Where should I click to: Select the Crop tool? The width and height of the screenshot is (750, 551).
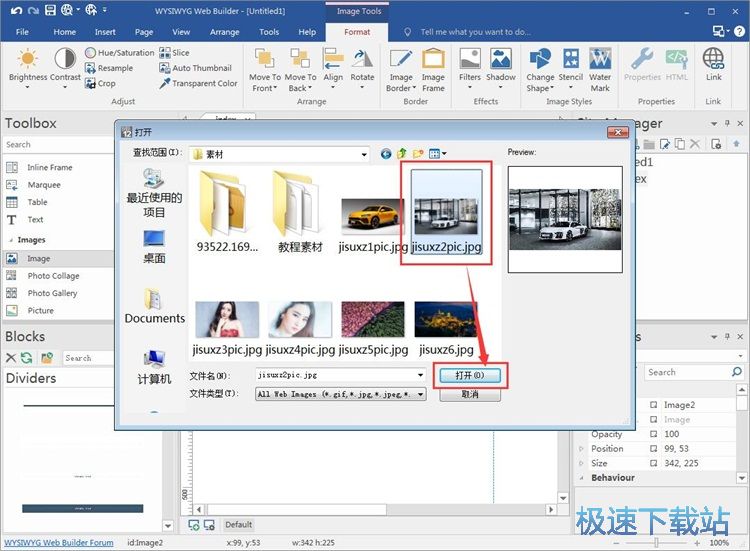tap(100, 84)
